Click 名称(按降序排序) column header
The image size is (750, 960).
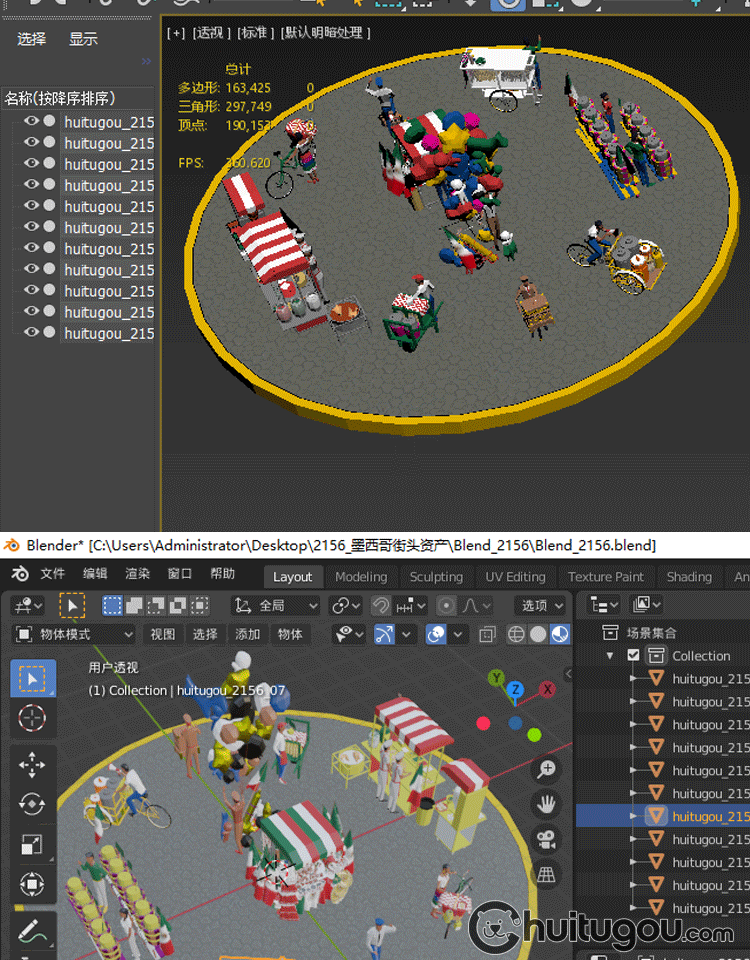click(77, 99)
